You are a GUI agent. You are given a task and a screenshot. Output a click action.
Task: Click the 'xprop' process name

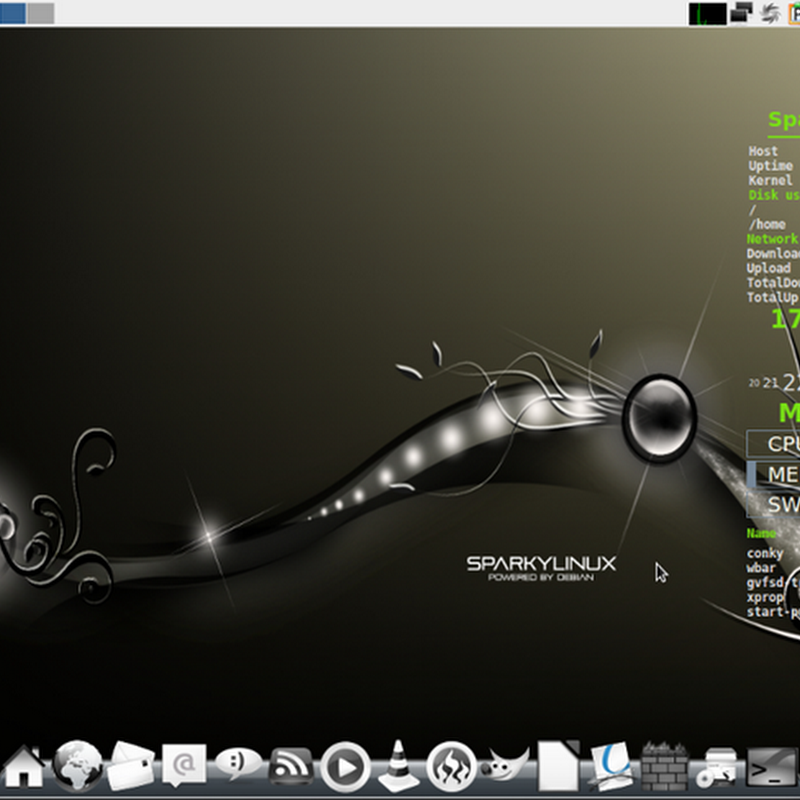765,597
